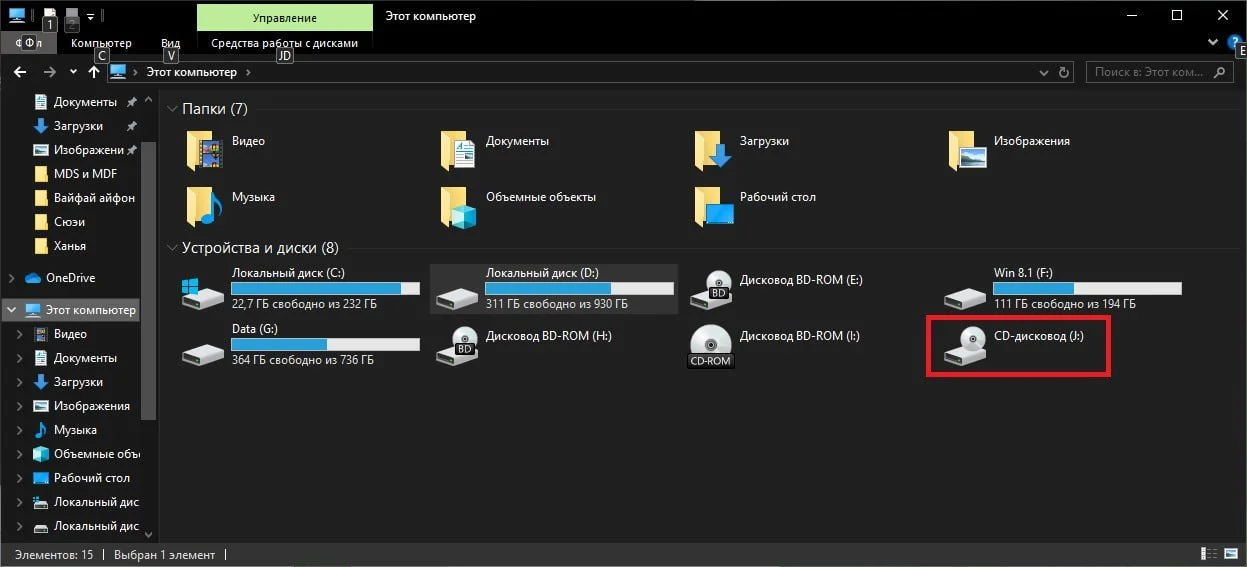Collapse the Папки (7) group
The height and width of the screenshot is (567, 1247).
[172, 109]
